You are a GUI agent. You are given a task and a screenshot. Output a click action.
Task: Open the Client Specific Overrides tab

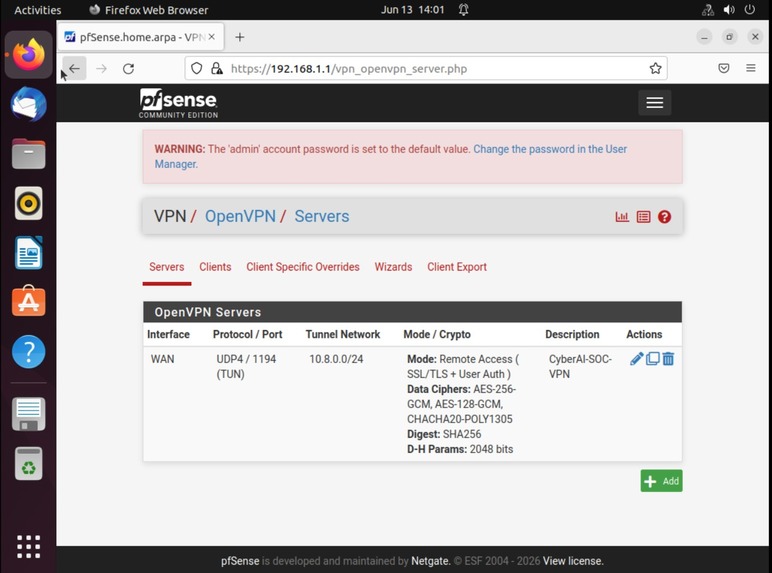point(303,267)
